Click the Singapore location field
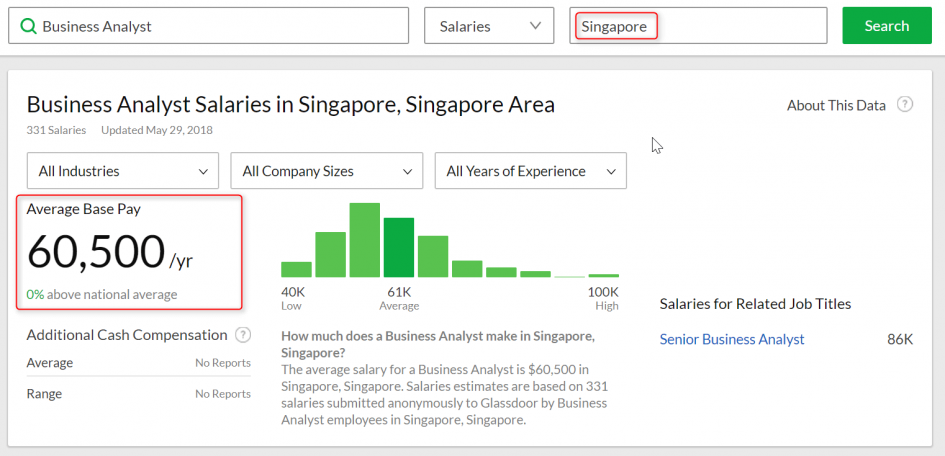 pos(698,26)
